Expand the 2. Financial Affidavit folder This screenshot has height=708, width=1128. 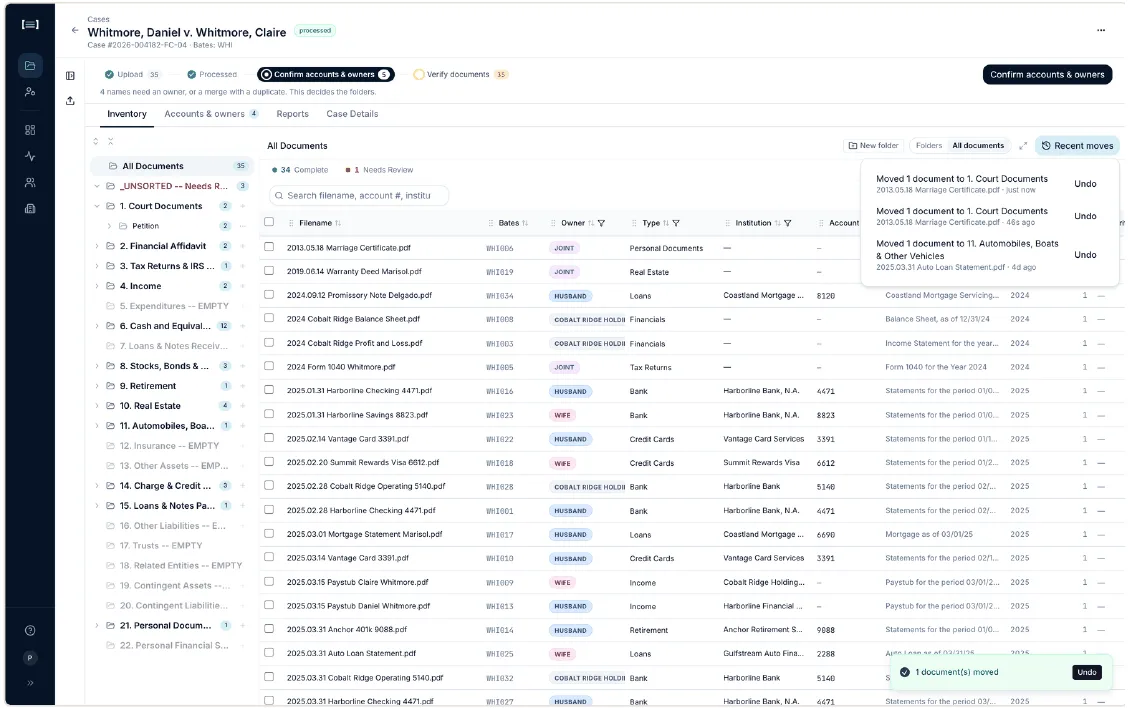click(x=97, y=246)
